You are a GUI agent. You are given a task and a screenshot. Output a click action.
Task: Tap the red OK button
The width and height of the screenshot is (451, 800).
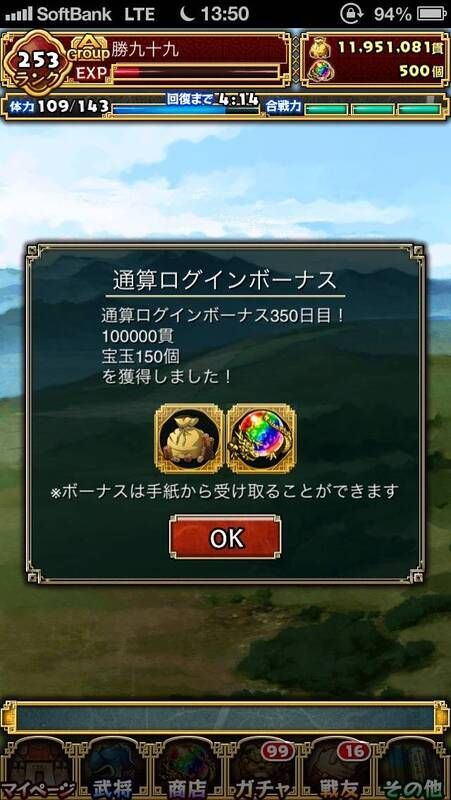[x=225, y=537]
